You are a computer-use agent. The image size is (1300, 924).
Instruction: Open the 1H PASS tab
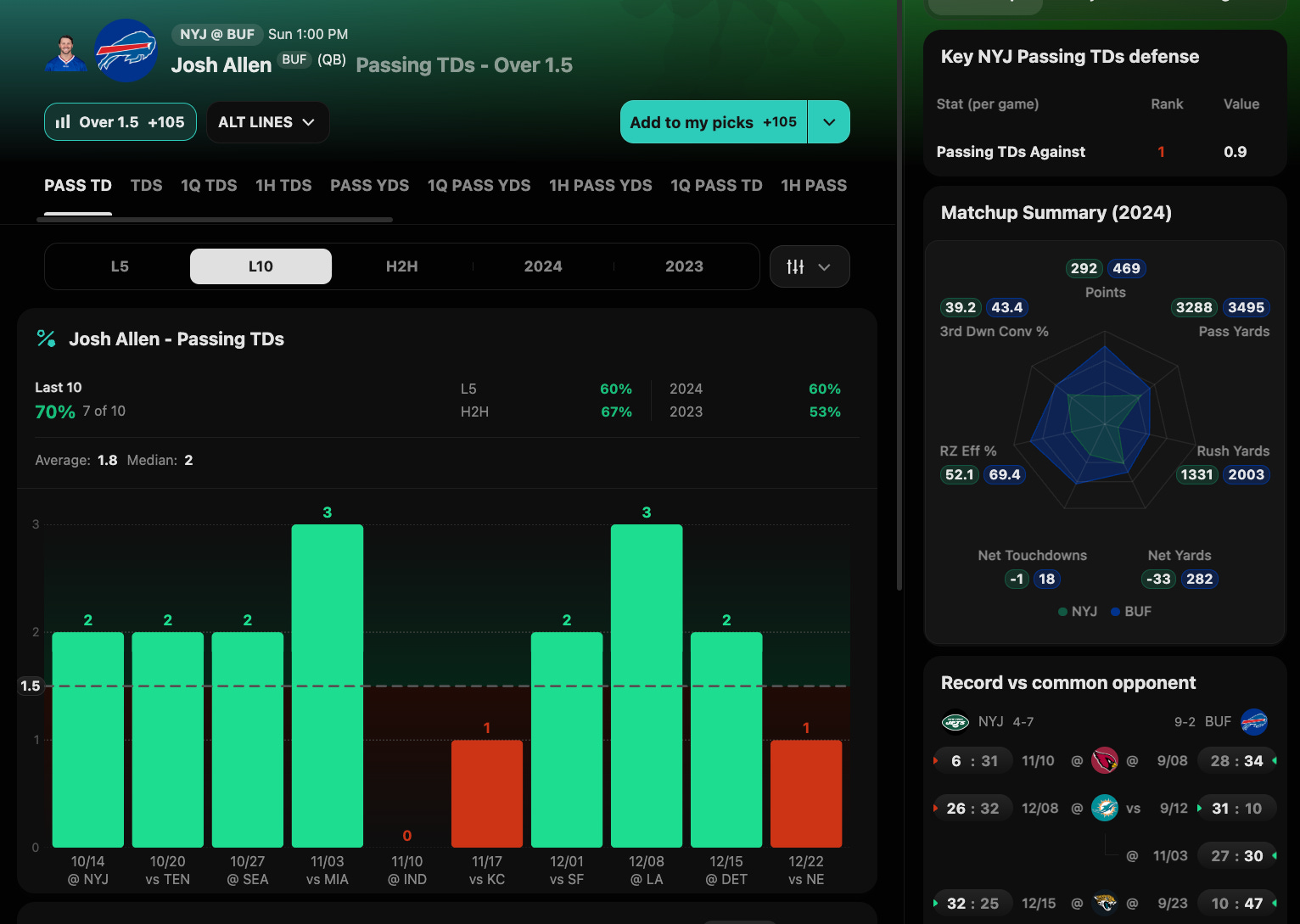coord(814,185)
